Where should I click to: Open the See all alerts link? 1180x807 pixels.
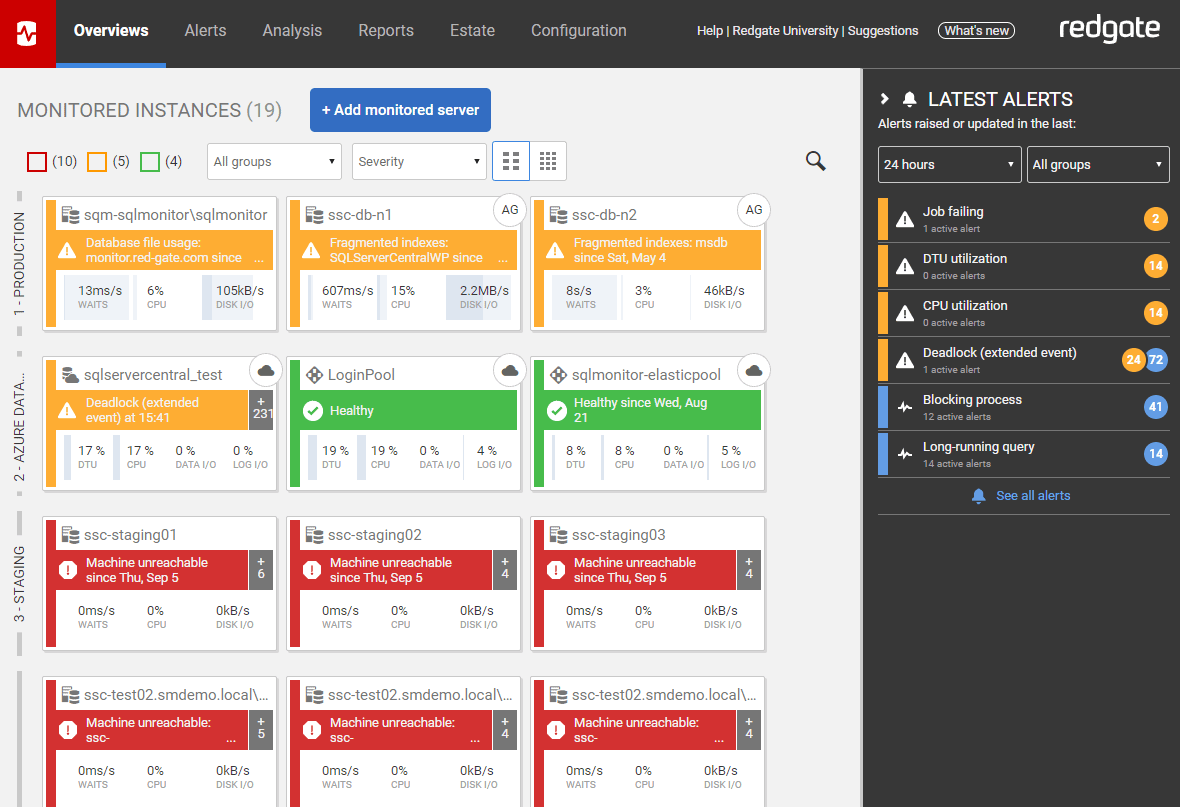(1032, 495)
